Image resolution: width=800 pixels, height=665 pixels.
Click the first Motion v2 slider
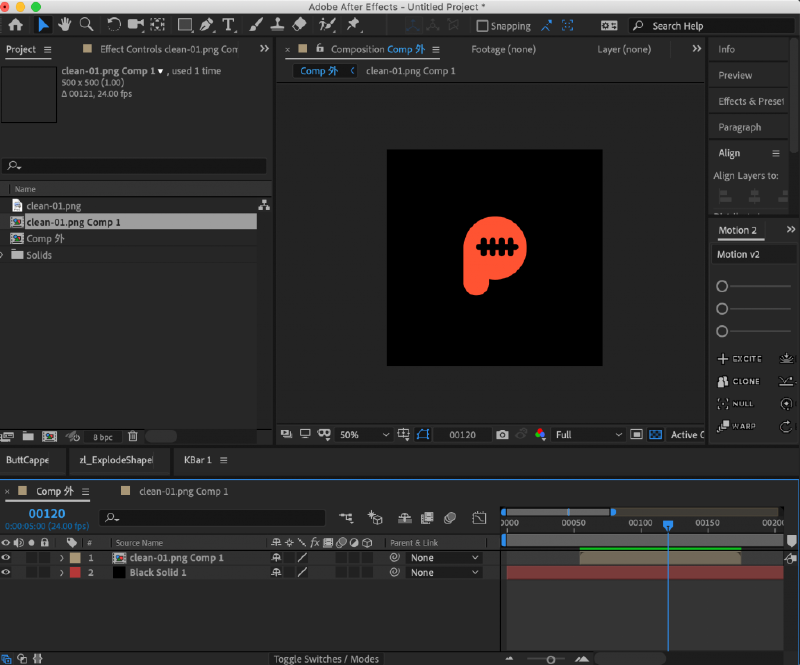[722, 286]
